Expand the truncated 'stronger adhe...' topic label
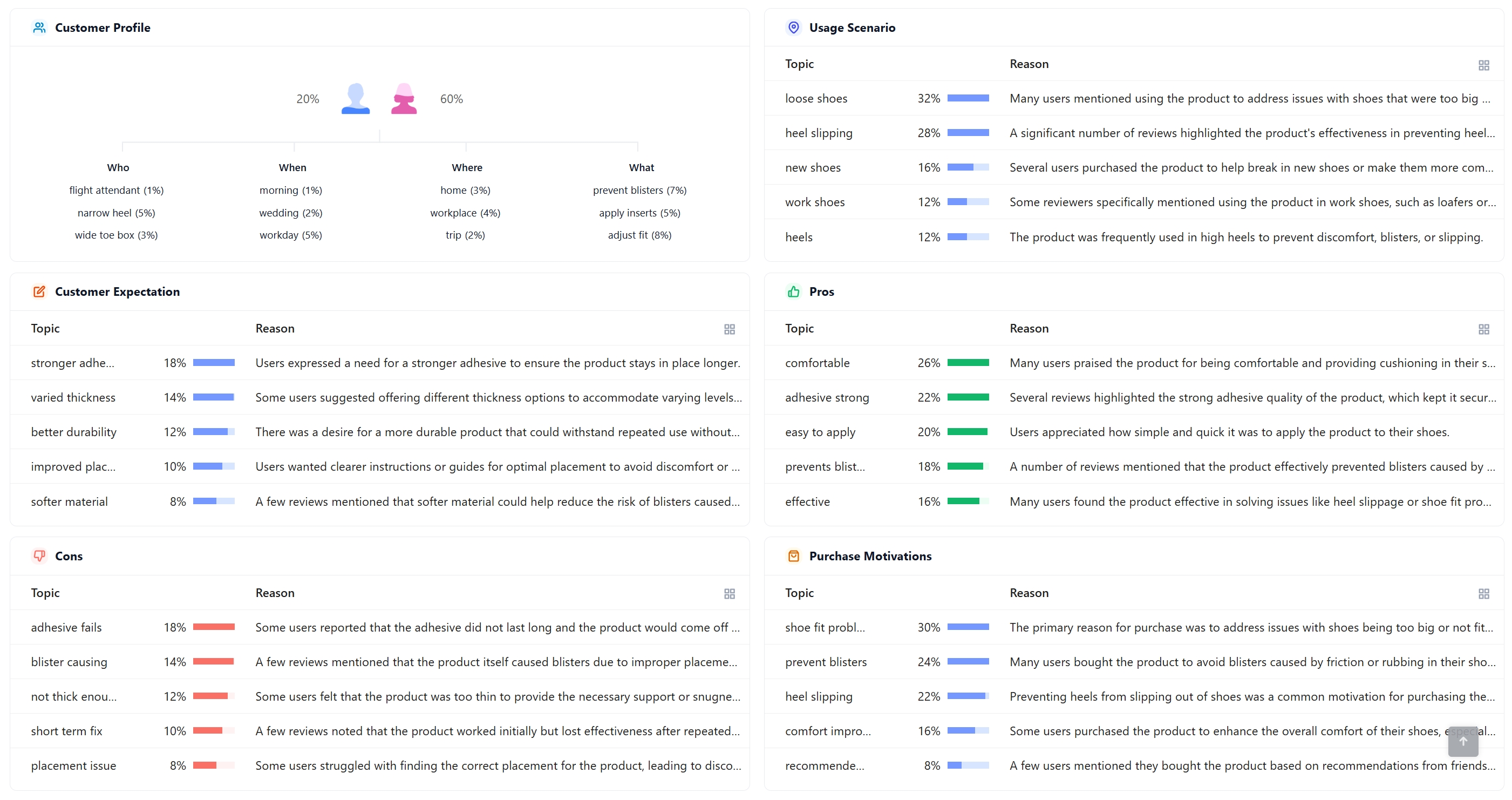 pyautogui.click(x=72, y=363)
